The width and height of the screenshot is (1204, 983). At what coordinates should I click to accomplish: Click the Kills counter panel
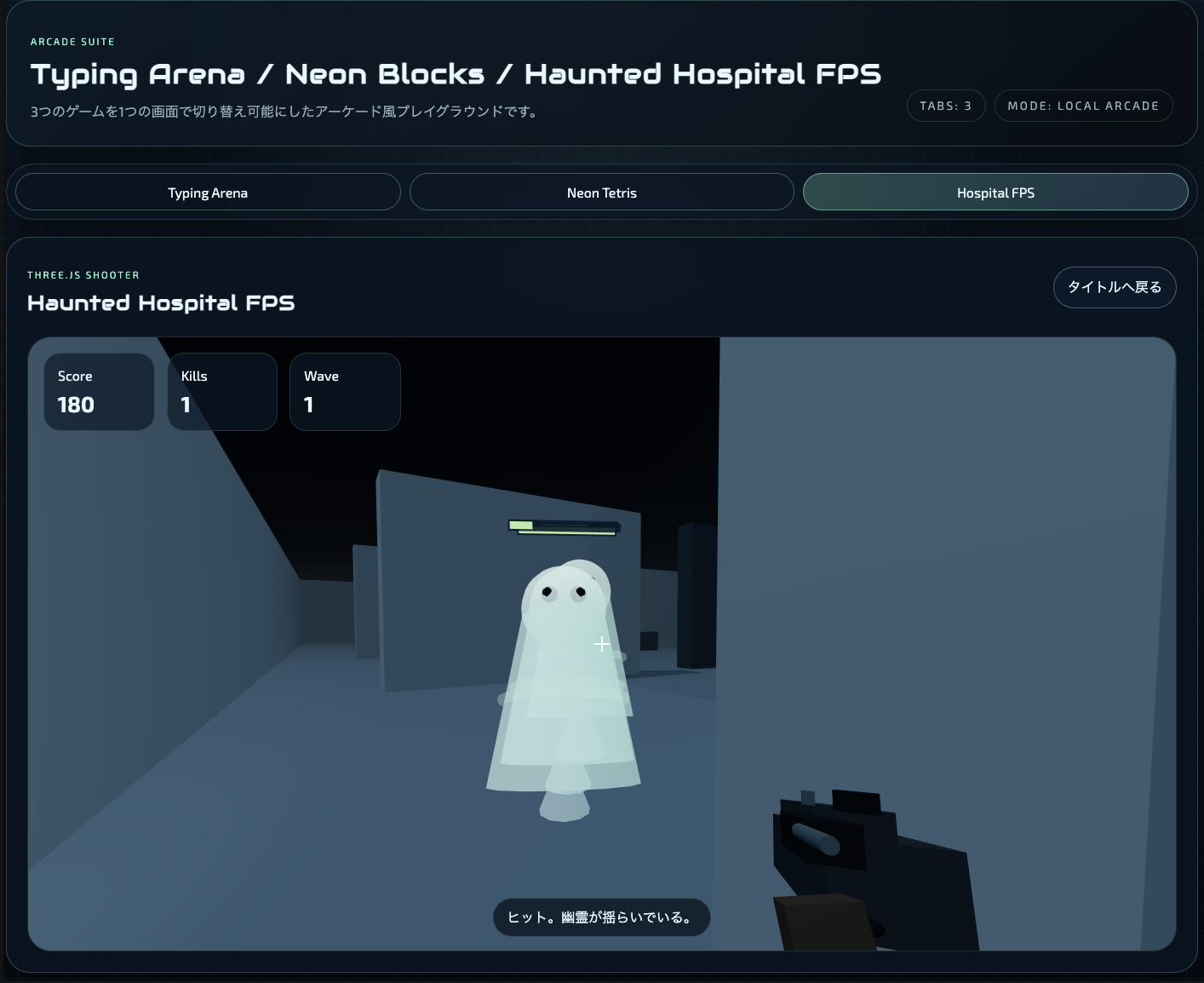[x=222, y=392]
